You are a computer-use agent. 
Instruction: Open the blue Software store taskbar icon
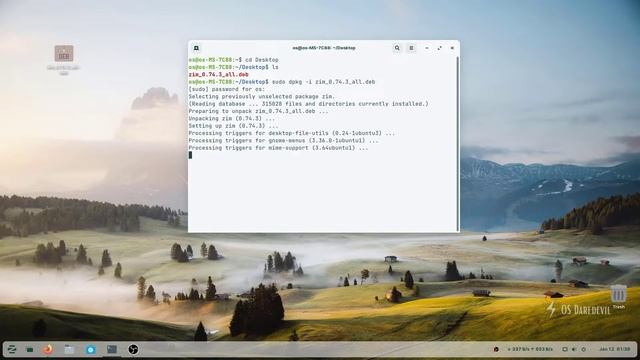91,349
